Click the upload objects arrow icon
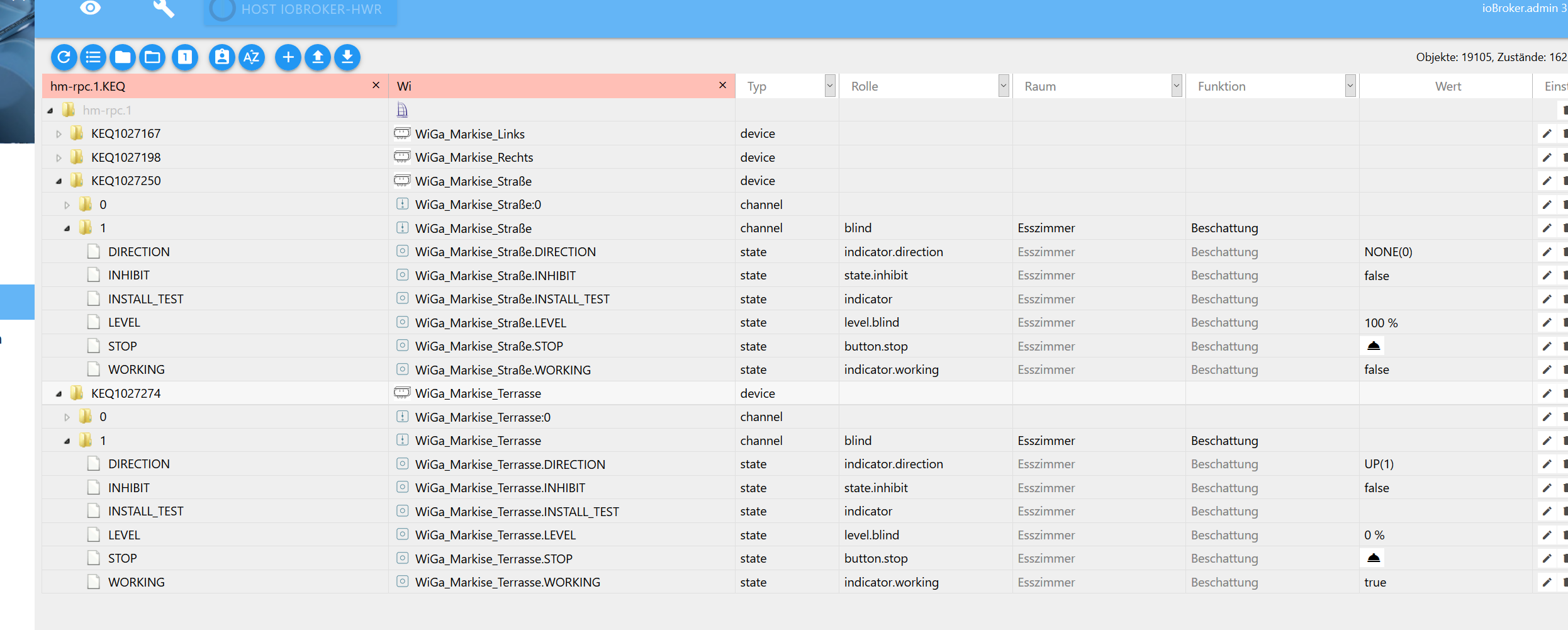Image resolution: width=1568 pixels, height=630 pixels. 318,57
